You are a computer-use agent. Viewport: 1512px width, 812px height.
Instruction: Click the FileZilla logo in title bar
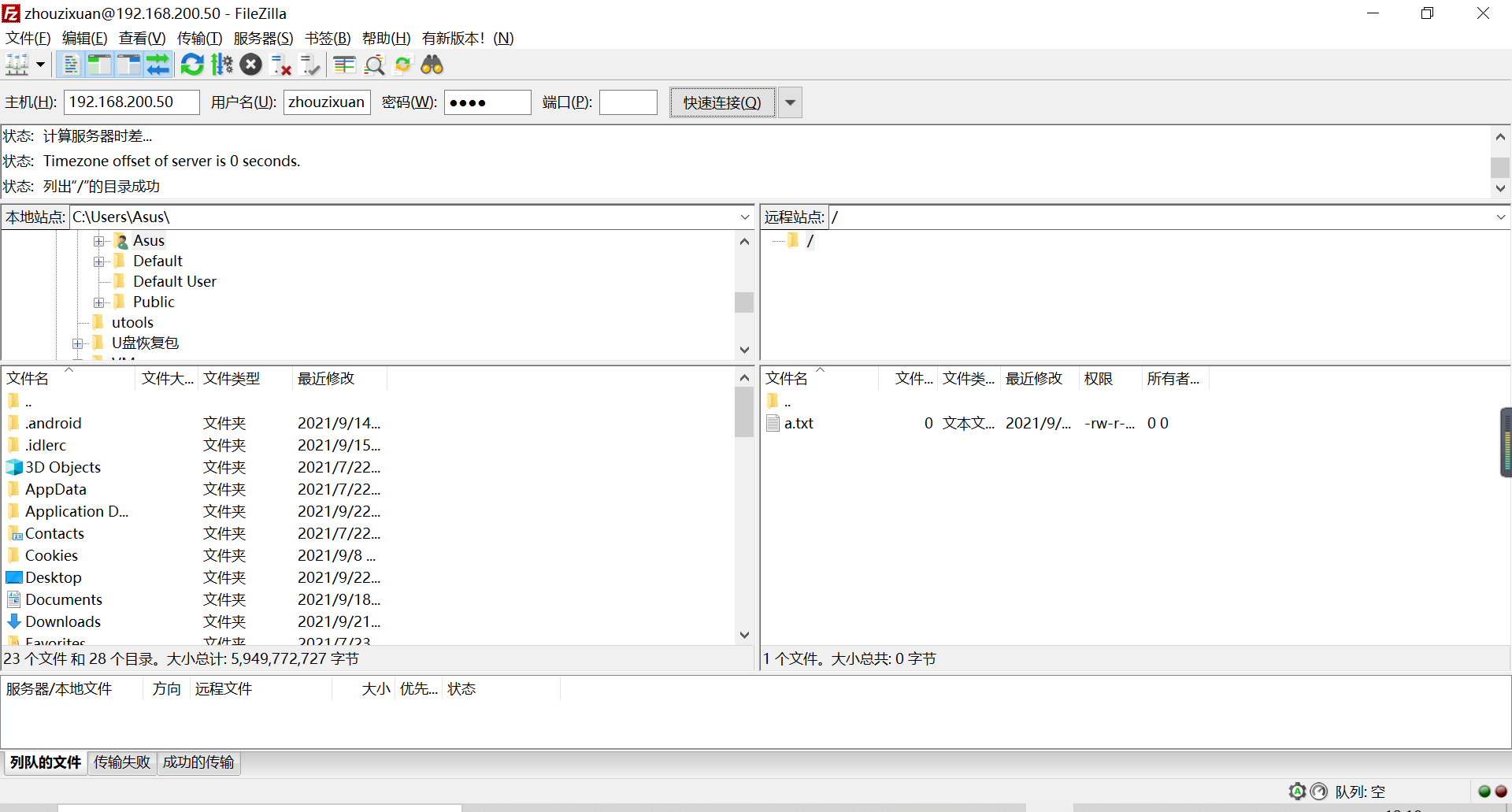tap(11, 13)
